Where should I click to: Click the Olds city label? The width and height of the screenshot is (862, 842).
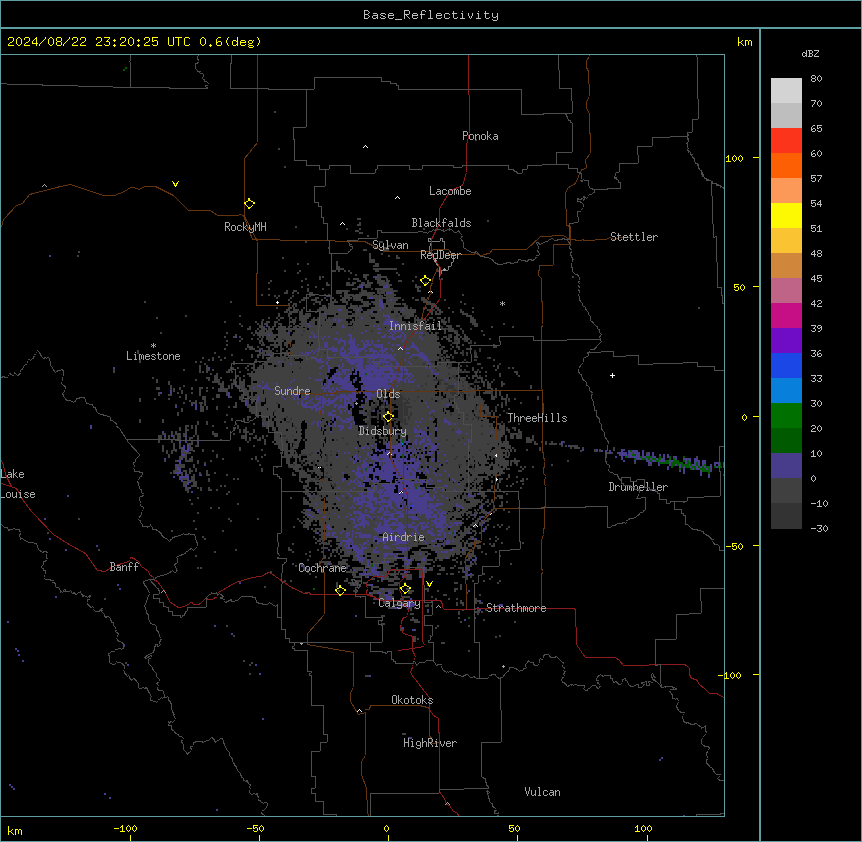(388, 394)
